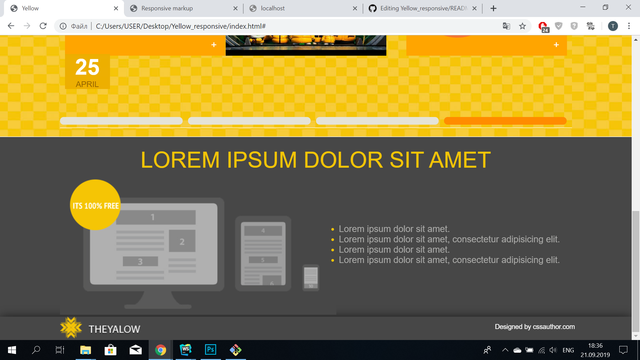Open the network icon in system tray
This screenshot has width=640, height=360.
(541, 350)
